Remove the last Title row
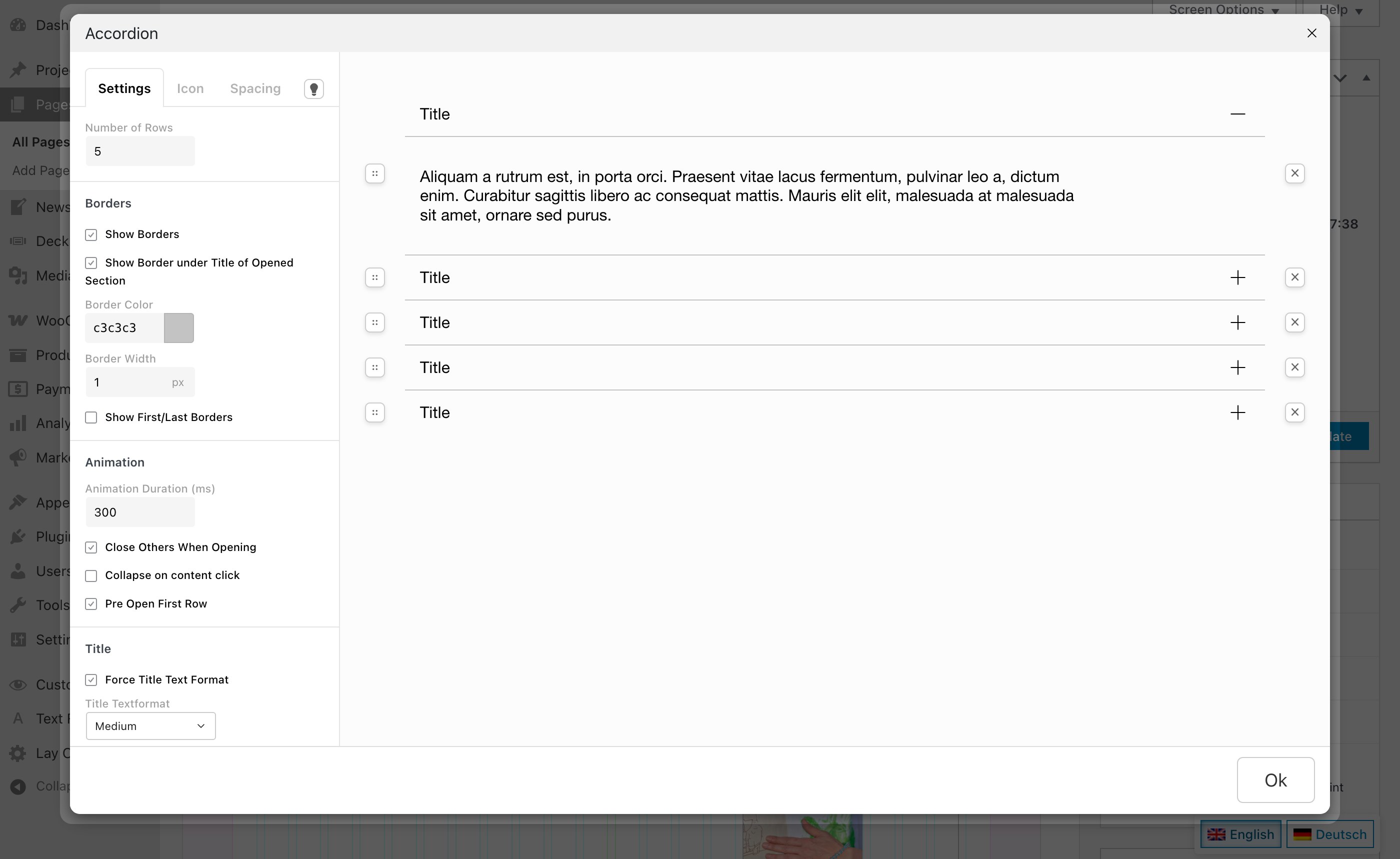Screen dimensions: 1400x859 pyautogui.click(x=1294, y=412)
